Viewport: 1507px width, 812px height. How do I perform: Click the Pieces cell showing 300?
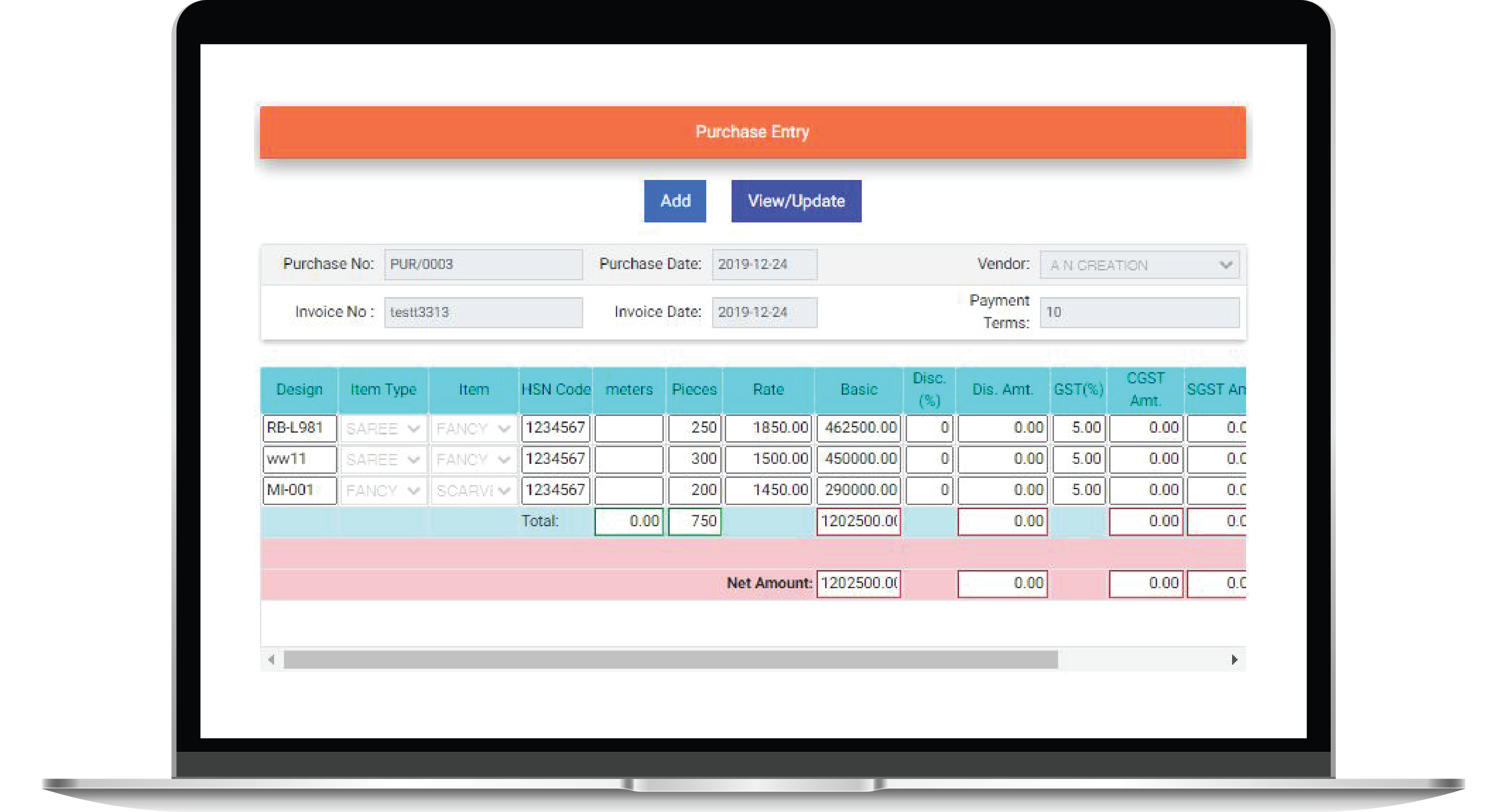point(694,459)
